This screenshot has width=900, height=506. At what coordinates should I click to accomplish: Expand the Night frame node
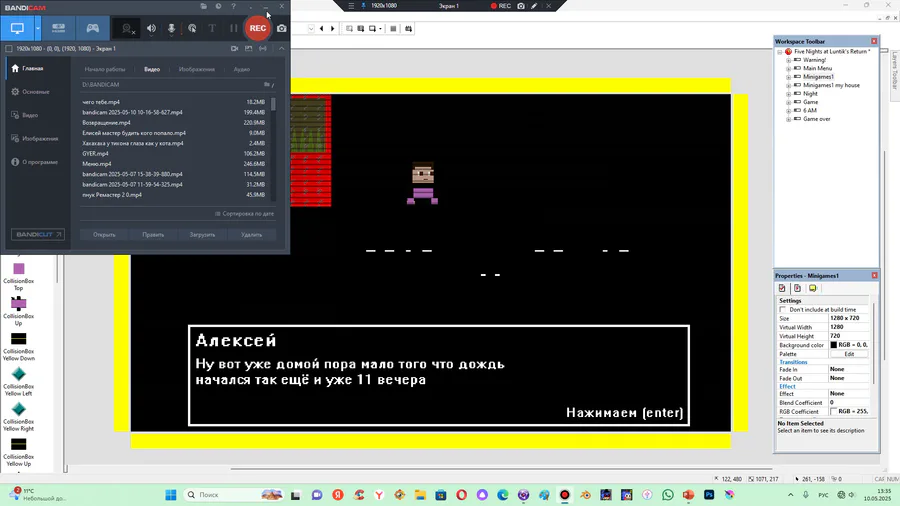pos(788,94)
